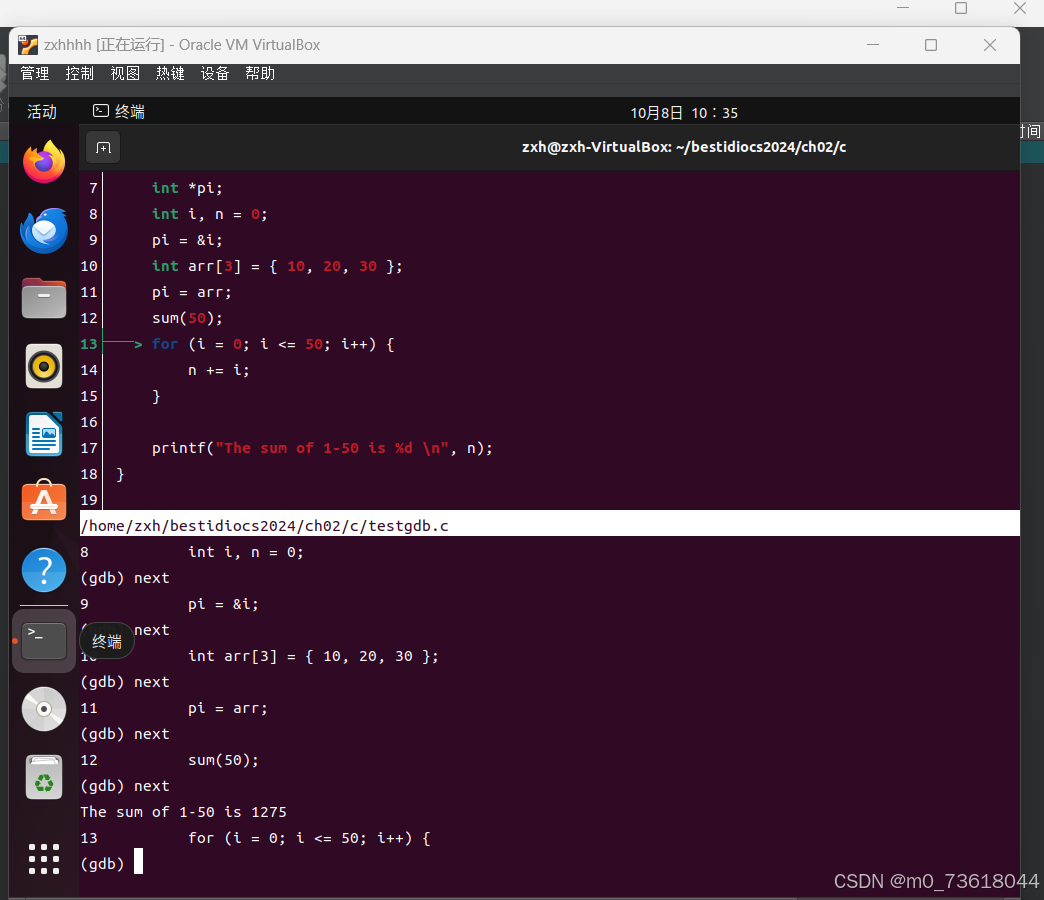Open the 帮助 Help menu
This screenshot has height=900, width=1044.
click(x=259, y=73)
